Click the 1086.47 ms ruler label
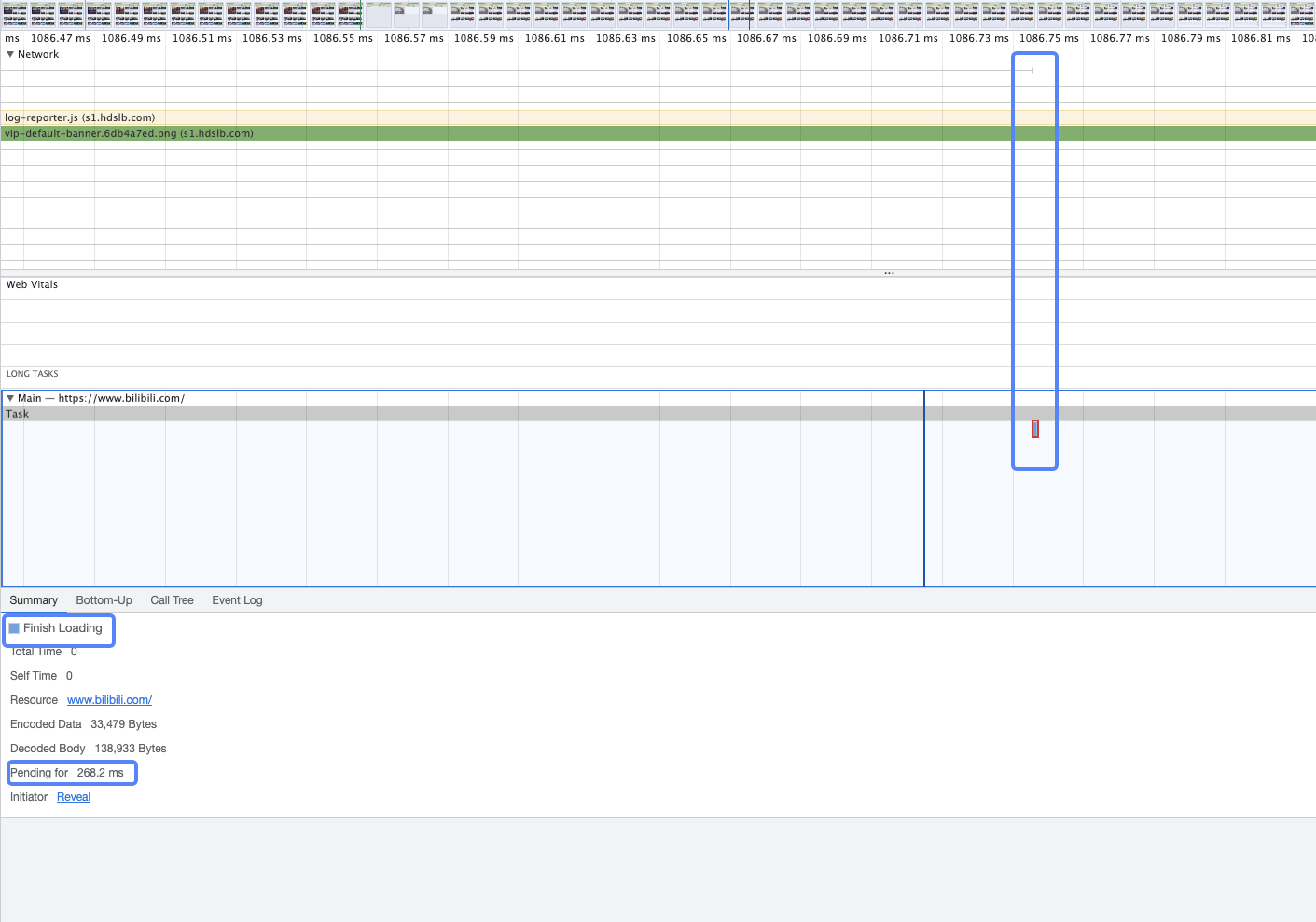1316x922 pixels. (x=61, y=39)
